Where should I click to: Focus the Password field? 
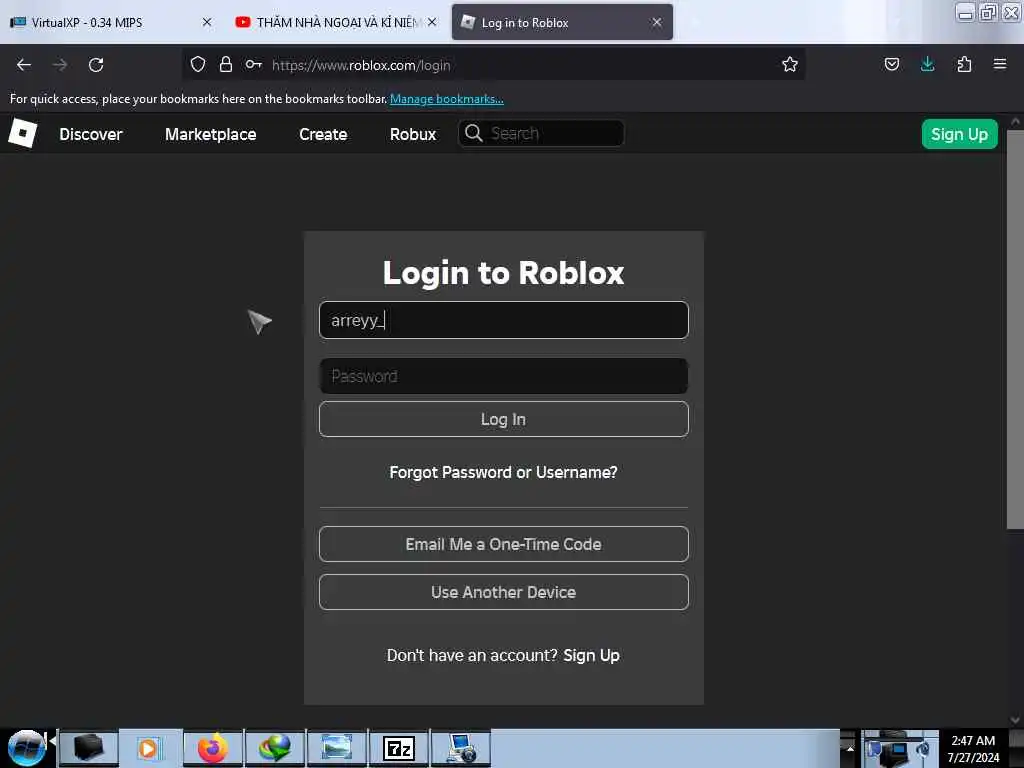click(x=504, y=376)
